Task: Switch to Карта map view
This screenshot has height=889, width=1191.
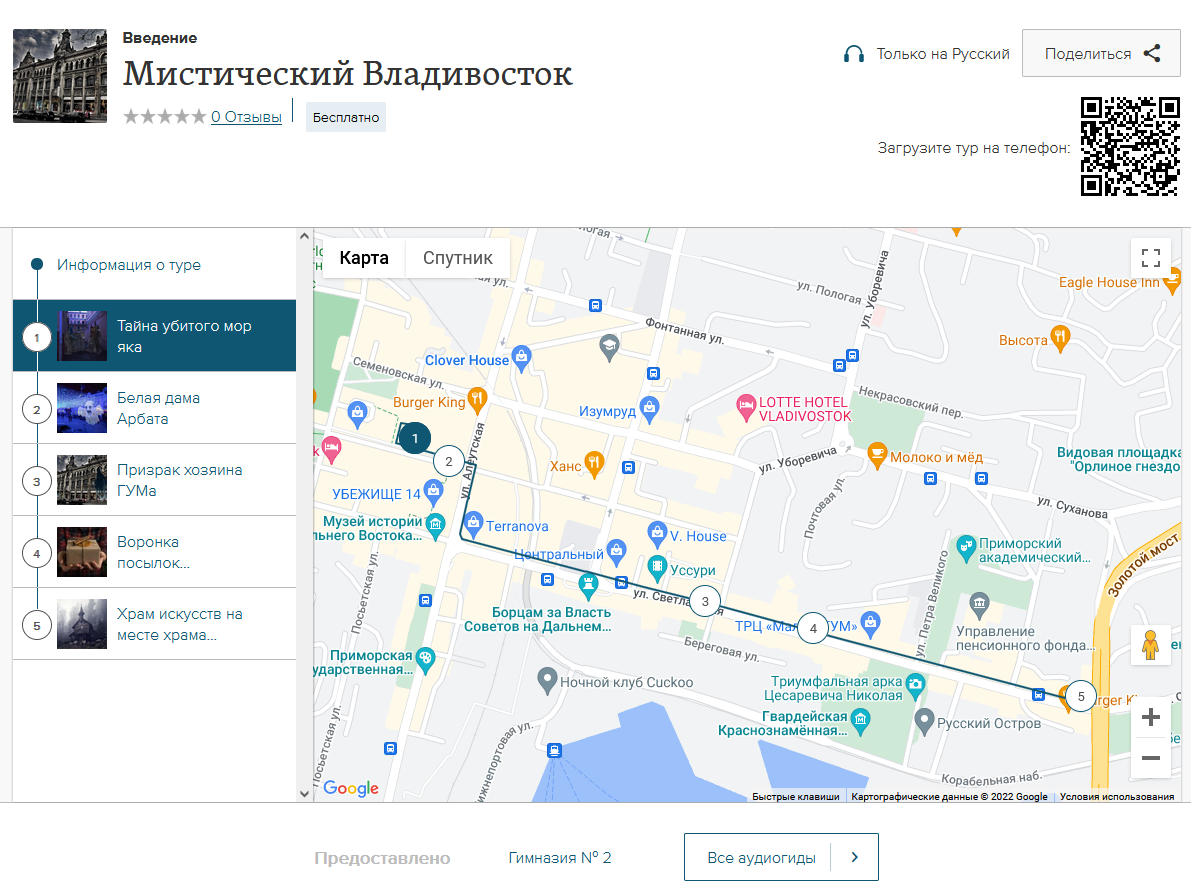Action: [363, 257]
